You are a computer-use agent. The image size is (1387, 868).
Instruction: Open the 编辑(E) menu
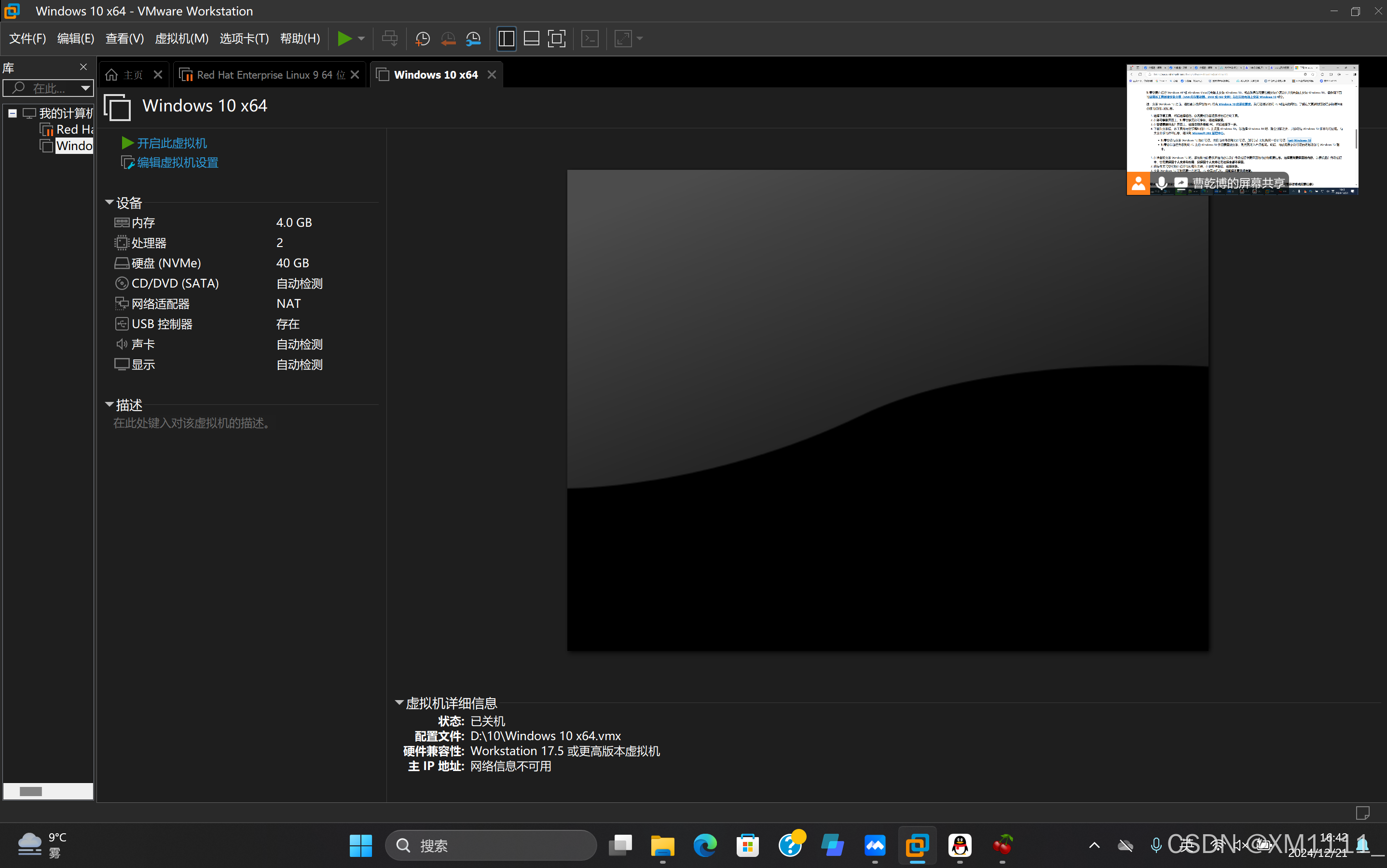tap(76, 39)
